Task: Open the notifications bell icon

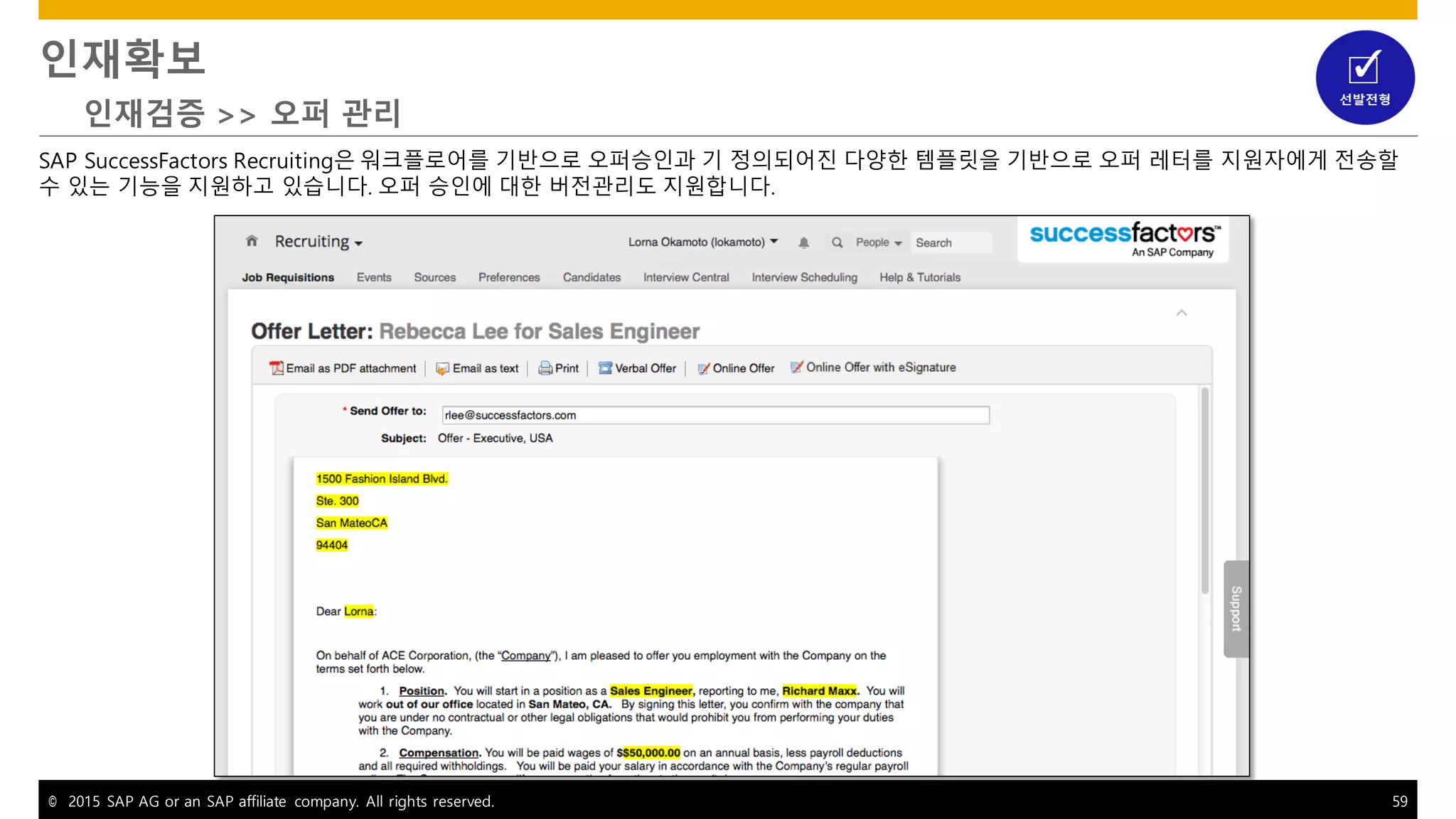Action: click(803, 242)
